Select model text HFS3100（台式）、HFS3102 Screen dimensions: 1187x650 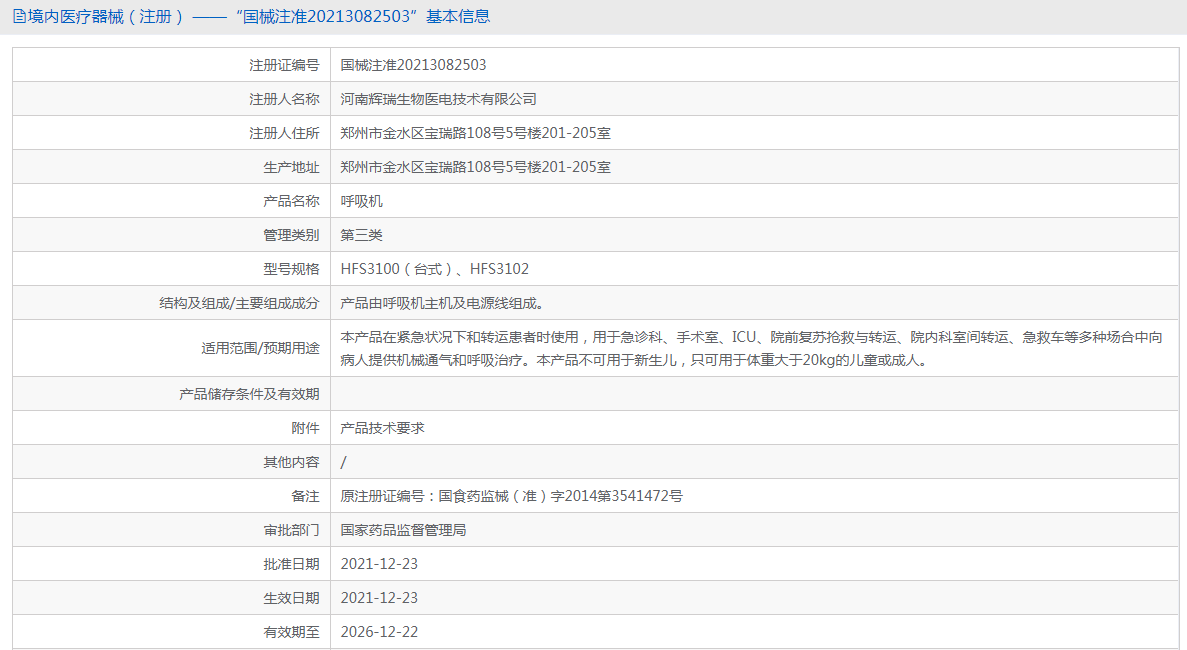pyautogui.click(x=435, y=269)
